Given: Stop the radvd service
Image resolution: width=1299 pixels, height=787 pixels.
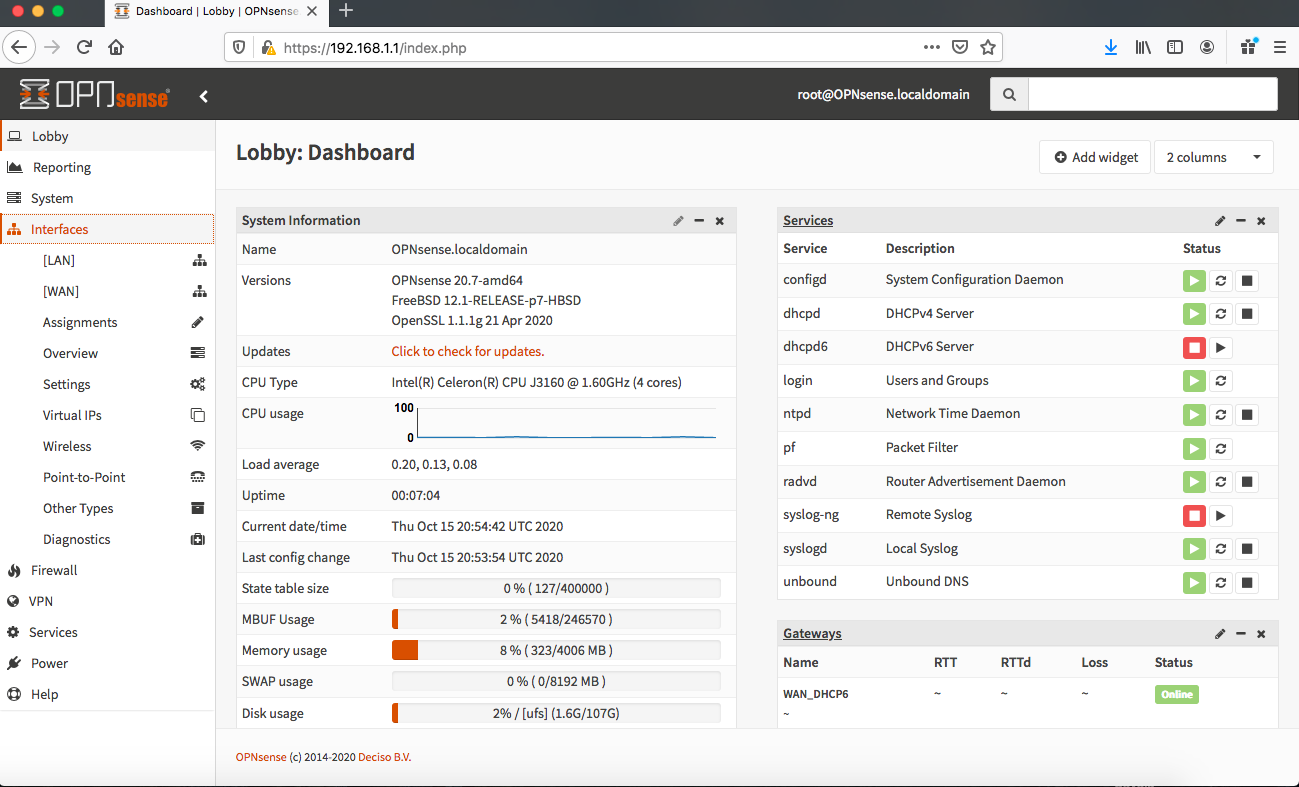Looking at the screenshot, I should [1247, 482].
